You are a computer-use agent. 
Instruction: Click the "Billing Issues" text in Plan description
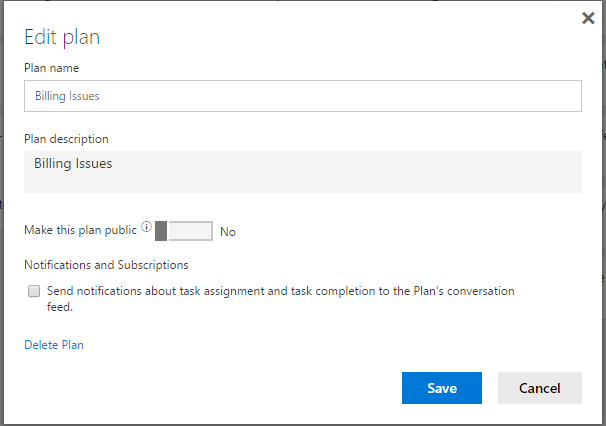coord(73,163)
